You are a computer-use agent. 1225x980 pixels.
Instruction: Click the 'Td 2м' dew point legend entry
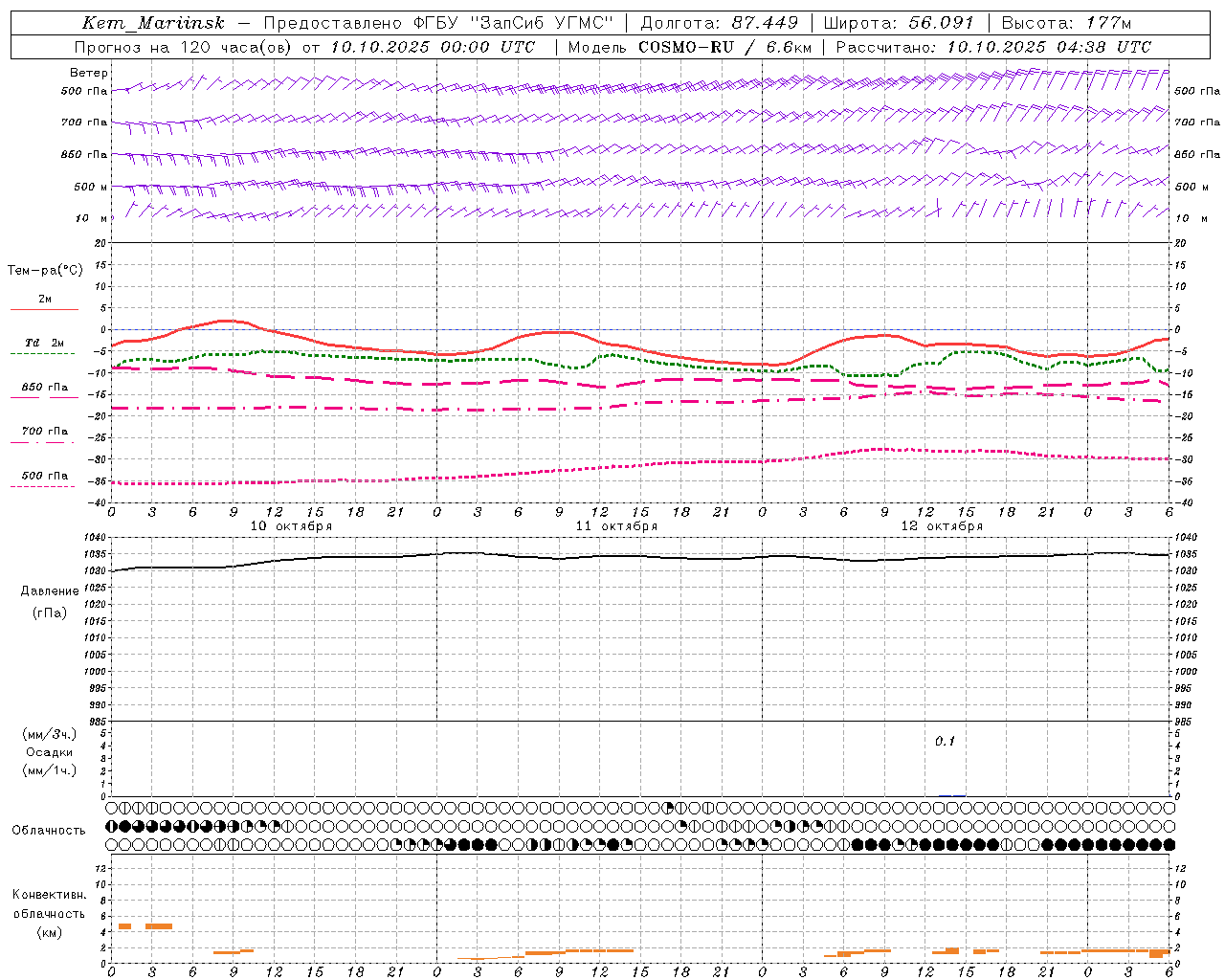[x=44, y=343]
